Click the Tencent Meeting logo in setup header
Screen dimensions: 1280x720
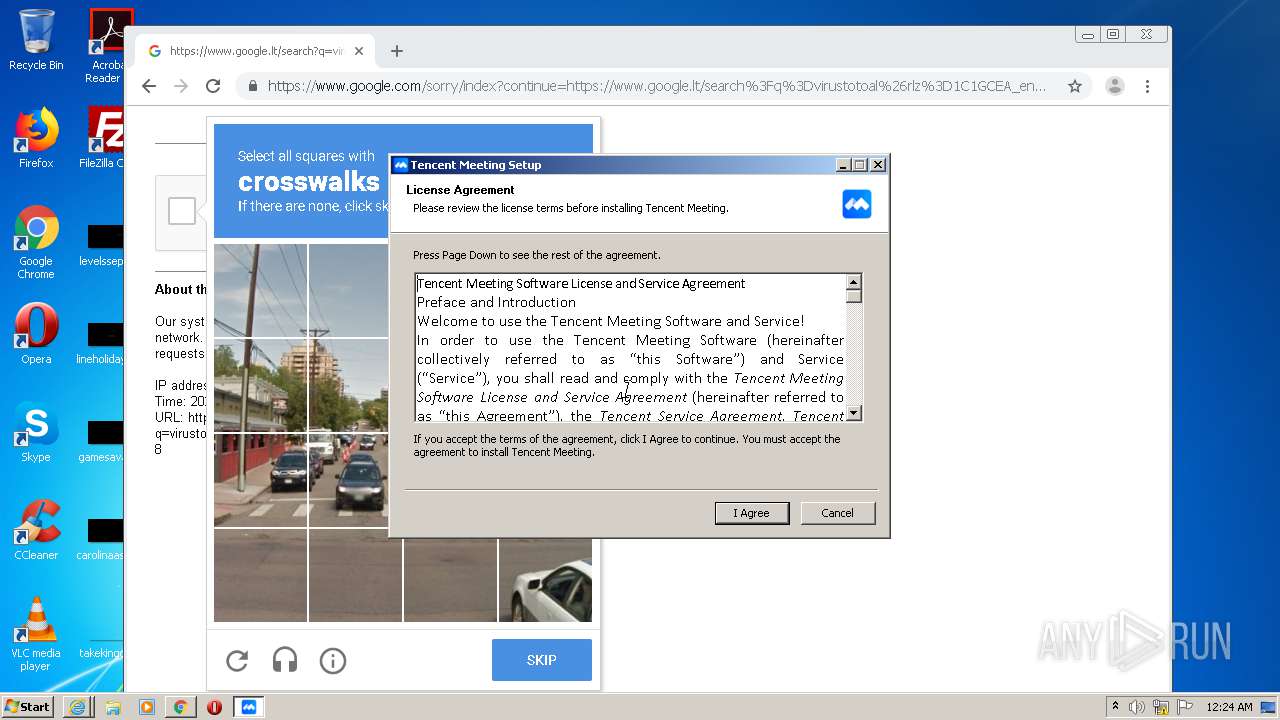pos(857,204)
